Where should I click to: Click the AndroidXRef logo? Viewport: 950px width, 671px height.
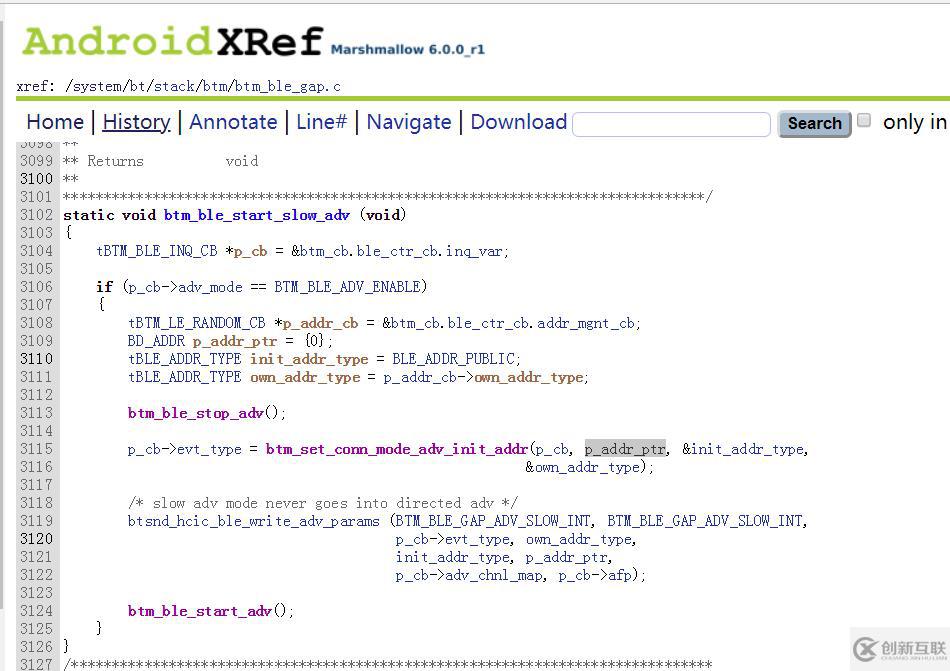pyautogui.click(x=172, y=41)
